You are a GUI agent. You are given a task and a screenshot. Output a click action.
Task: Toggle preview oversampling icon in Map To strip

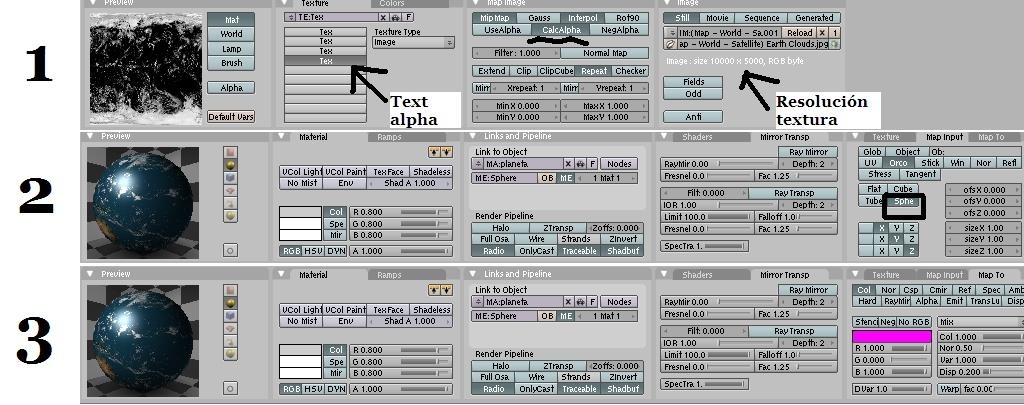231,388
